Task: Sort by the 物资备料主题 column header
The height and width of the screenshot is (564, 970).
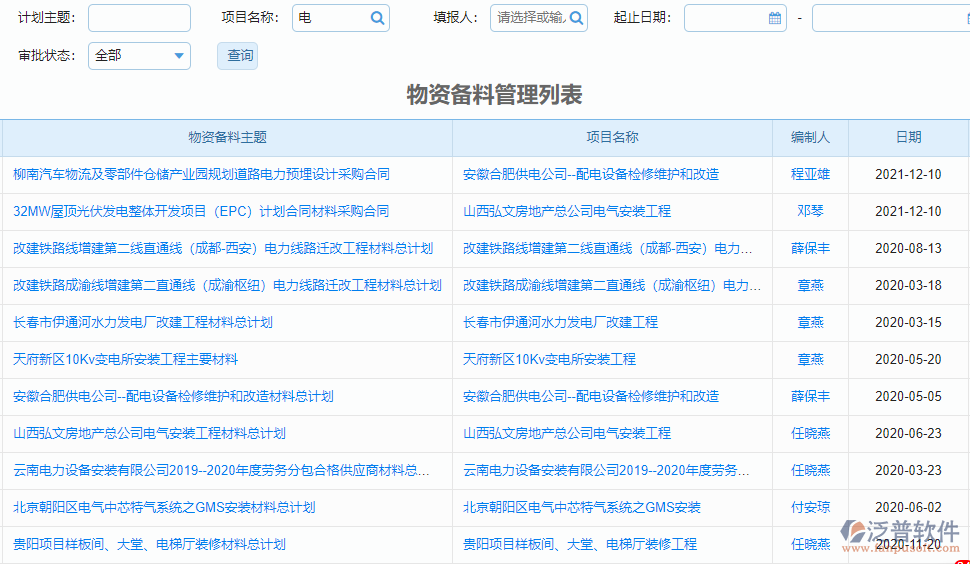Action: (x=227, y=137)
